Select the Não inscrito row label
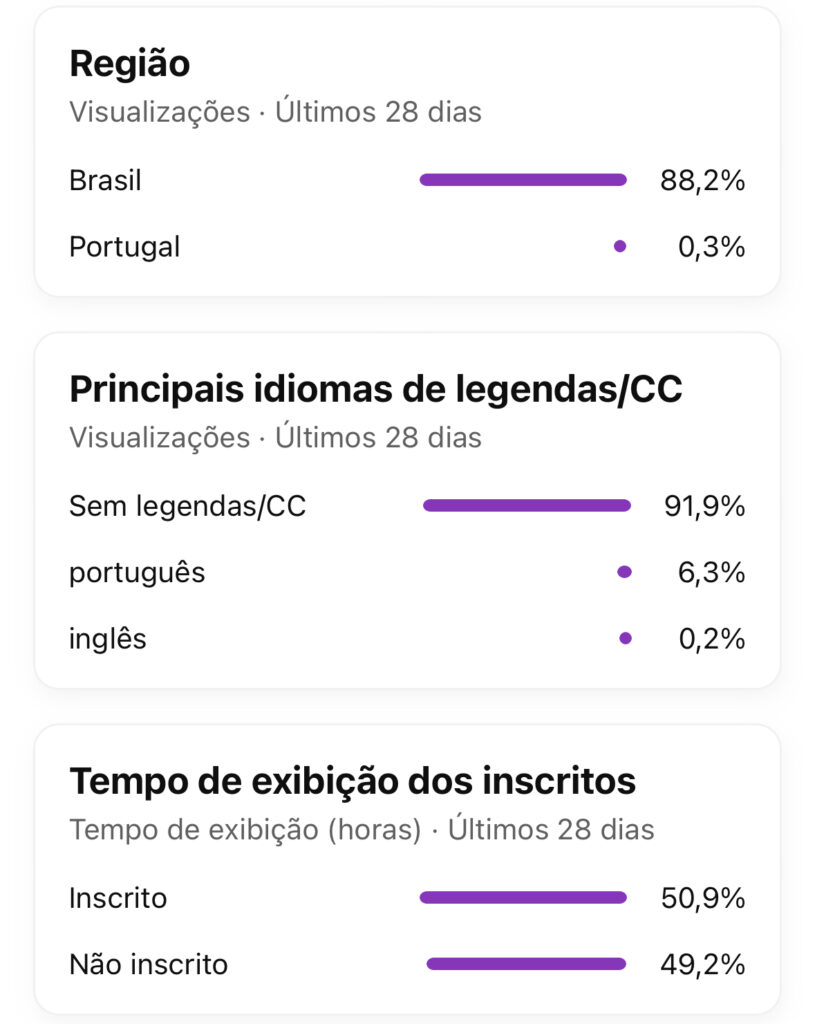This screenshot has height=1024, width=815. (148, 965)
